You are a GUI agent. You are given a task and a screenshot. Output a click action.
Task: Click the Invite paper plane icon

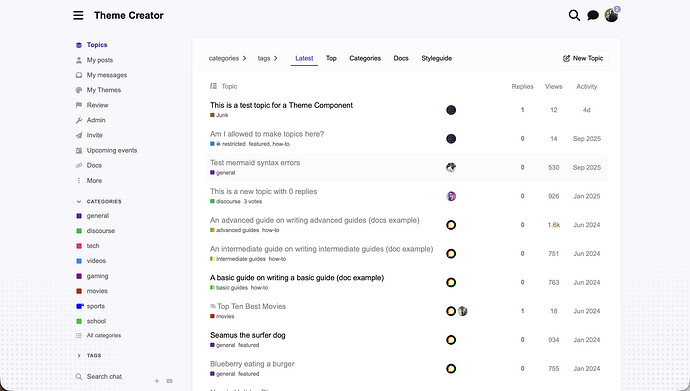click(79, 135)
